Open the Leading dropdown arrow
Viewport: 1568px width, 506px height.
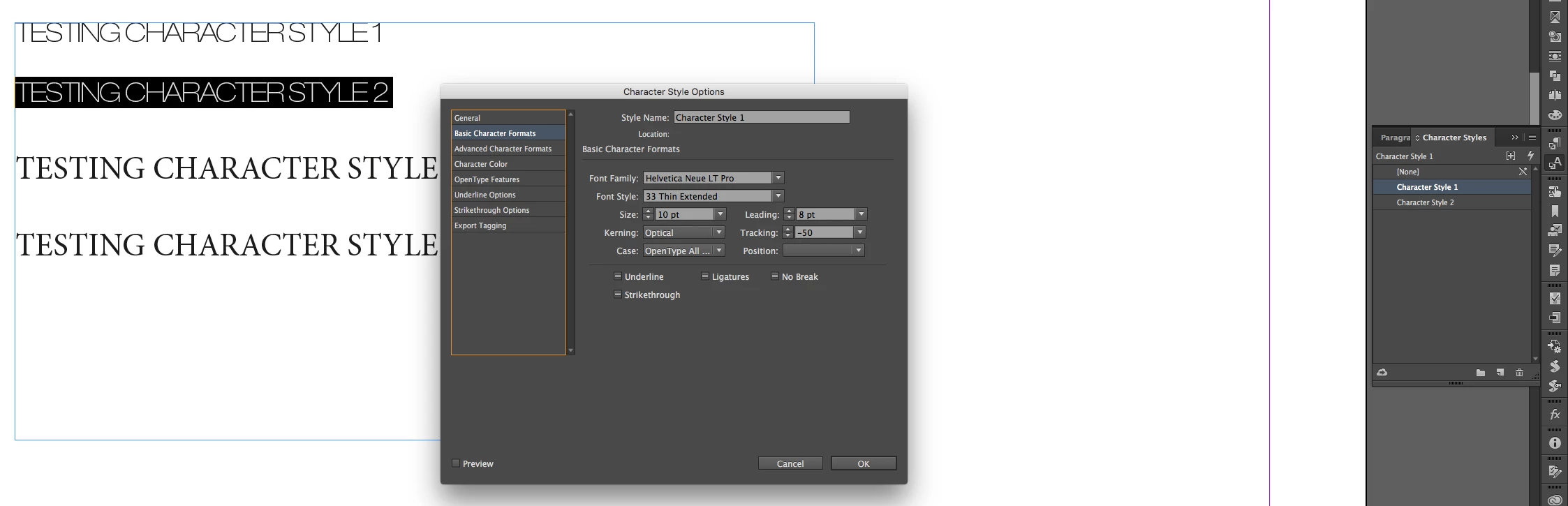tap(861, 214)
